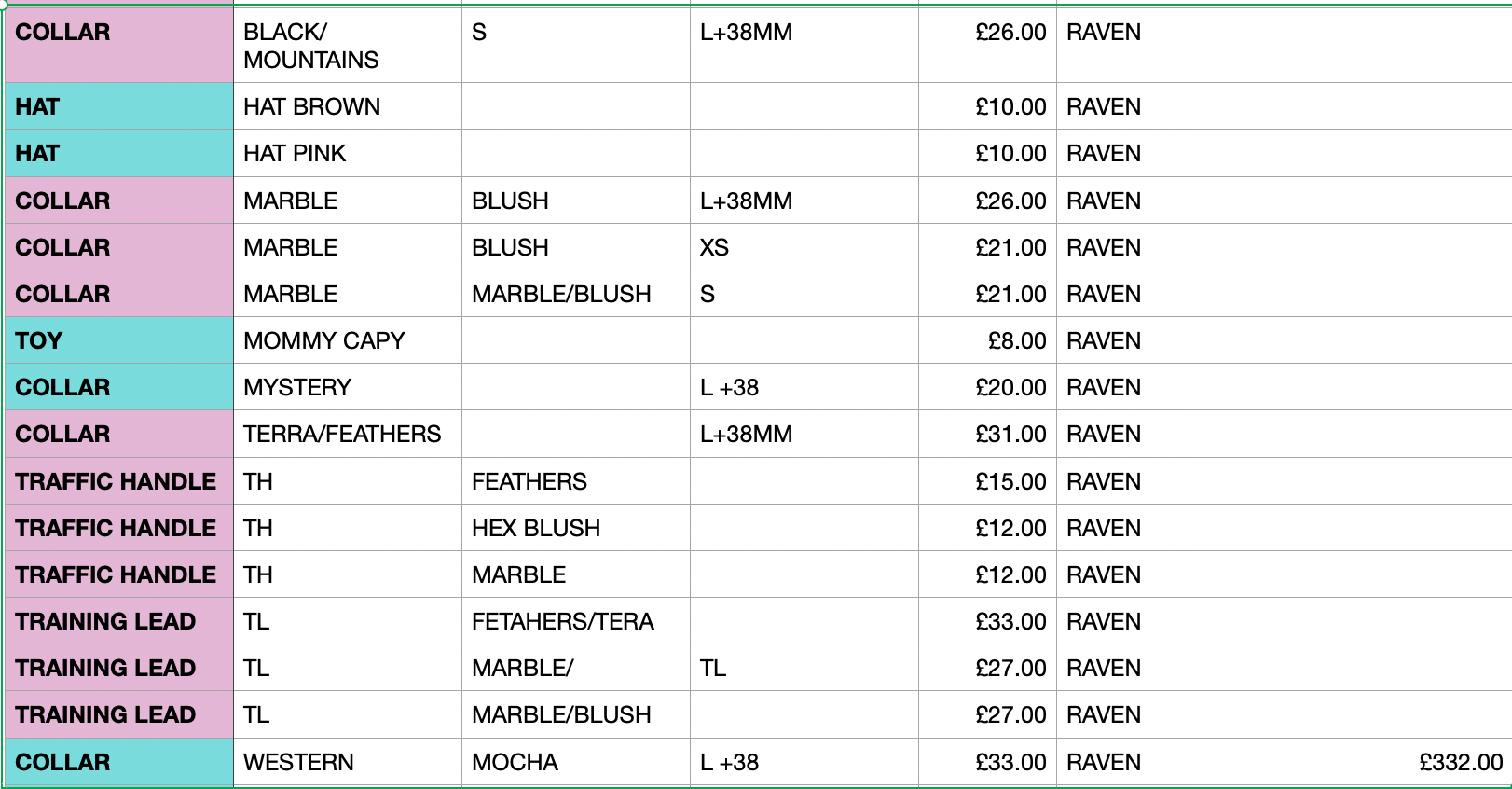
Task: Select the HAT PINK cell
Action: pyautogui.click(x=347, y=153)
